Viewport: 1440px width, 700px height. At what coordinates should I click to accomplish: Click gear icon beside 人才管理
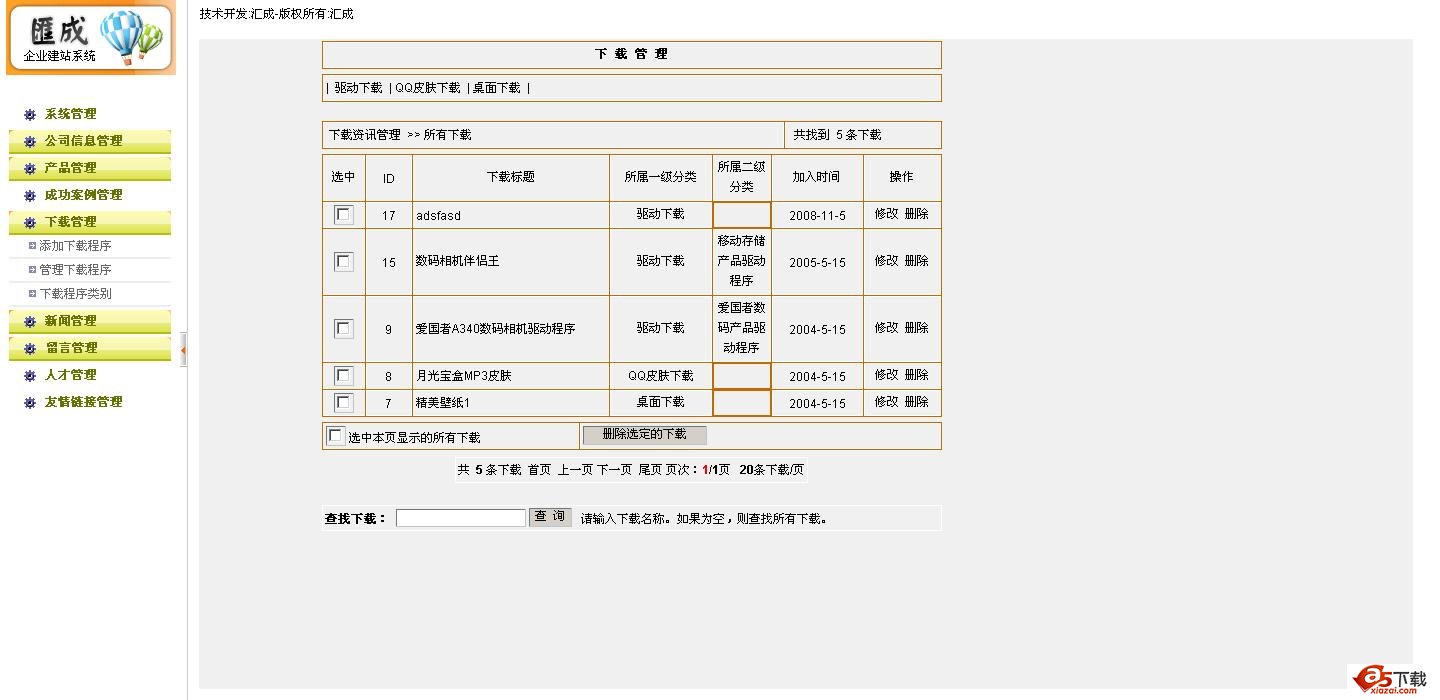30,376
